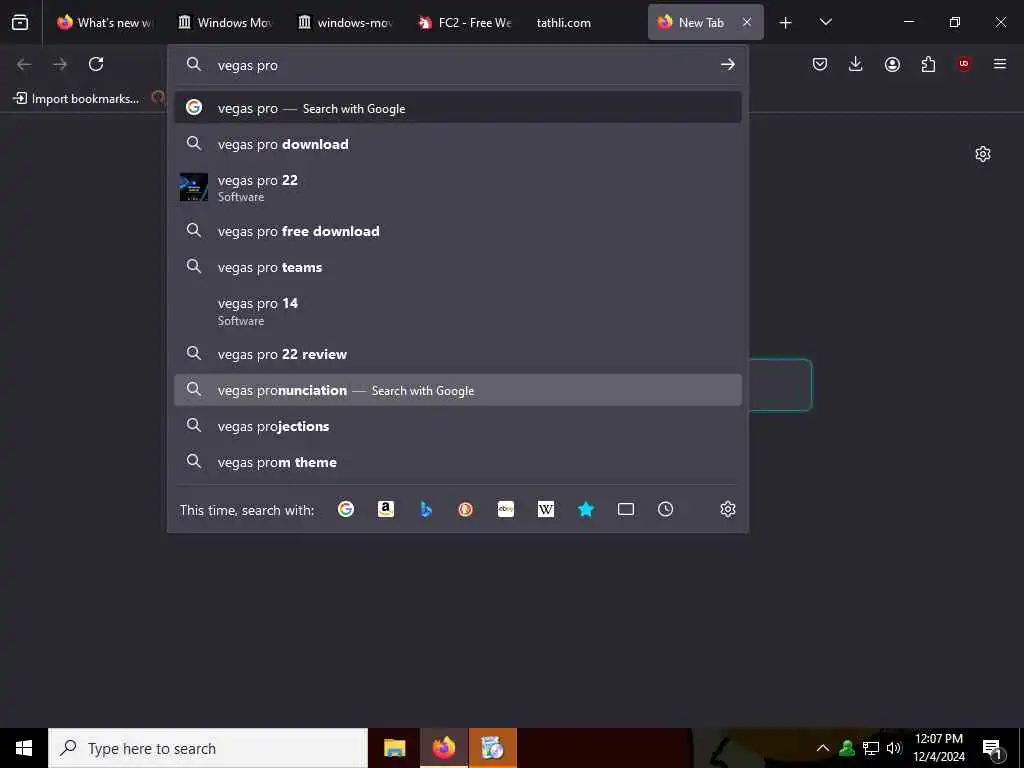
Task: Search this time with Amazon icon
Action: [x=386, y=509]
